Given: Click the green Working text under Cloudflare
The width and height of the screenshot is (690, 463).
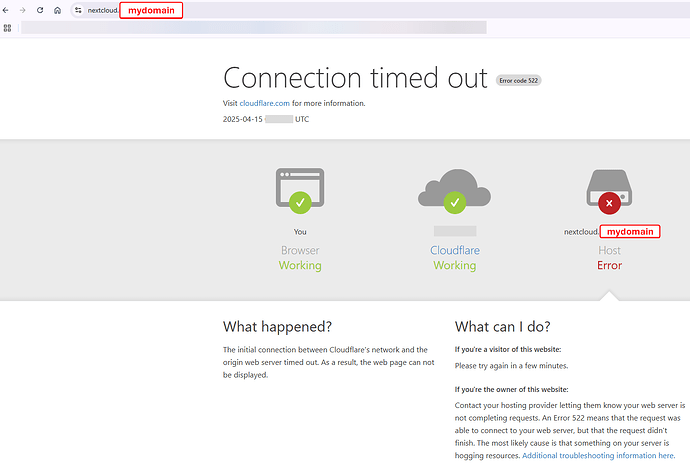Looking at the screenshot, I should tap(454, 266).
